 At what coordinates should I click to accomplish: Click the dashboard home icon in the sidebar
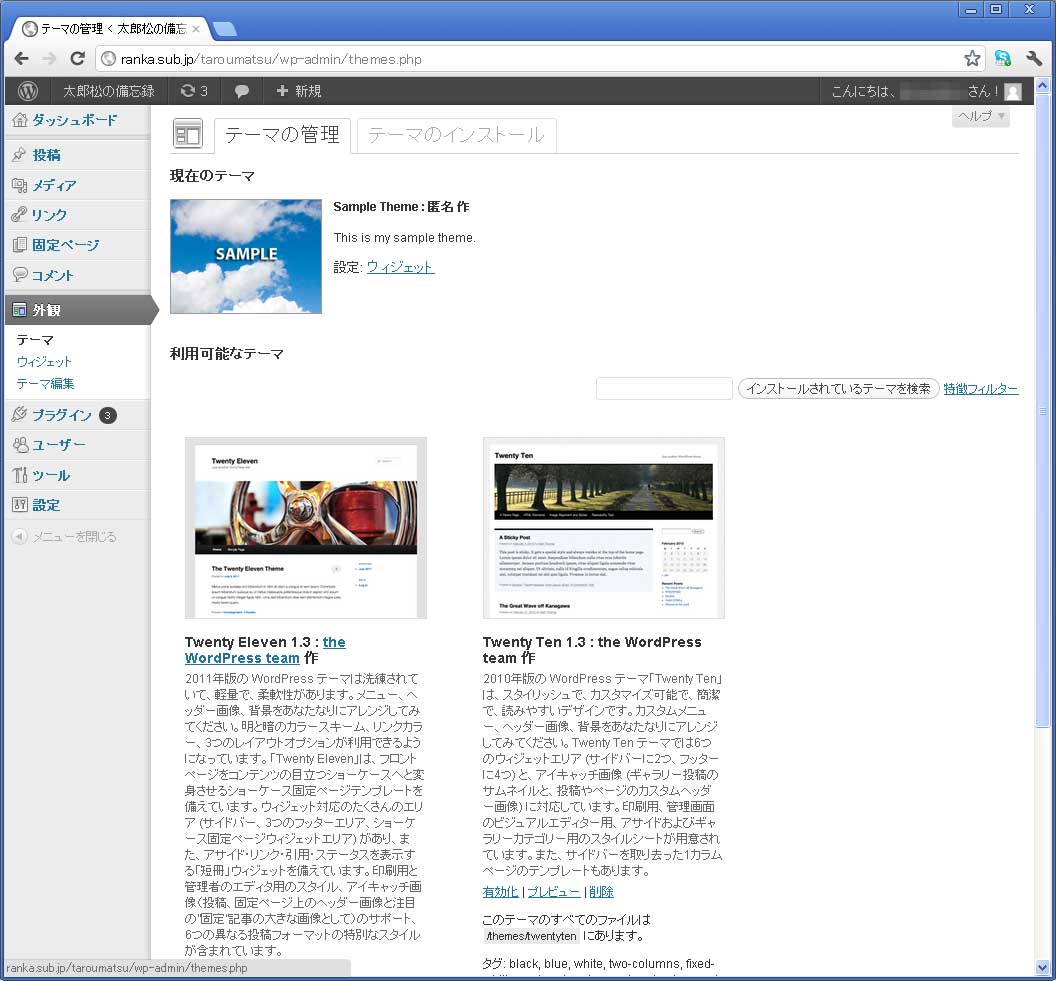(x=20, y=120)
